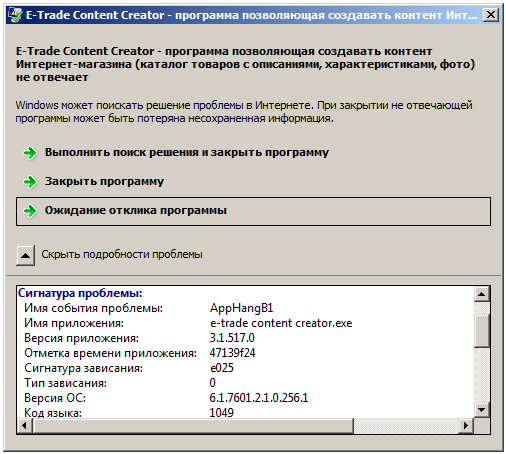This screenshot has height=454, width=506.
Task: Click the application version '3.1.517.0'
Action: [x=232, y=338]
